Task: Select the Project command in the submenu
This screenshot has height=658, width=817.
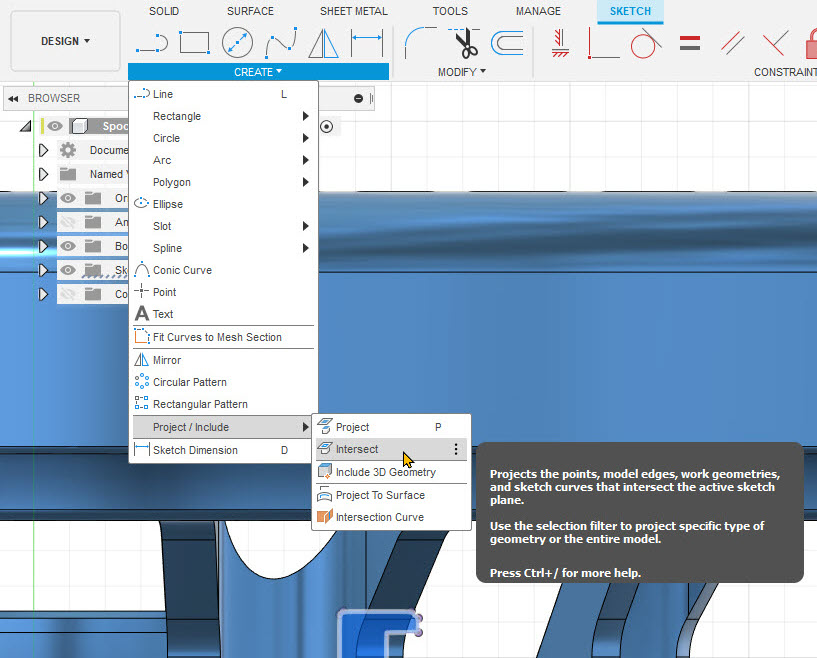Action: (355, 426)
